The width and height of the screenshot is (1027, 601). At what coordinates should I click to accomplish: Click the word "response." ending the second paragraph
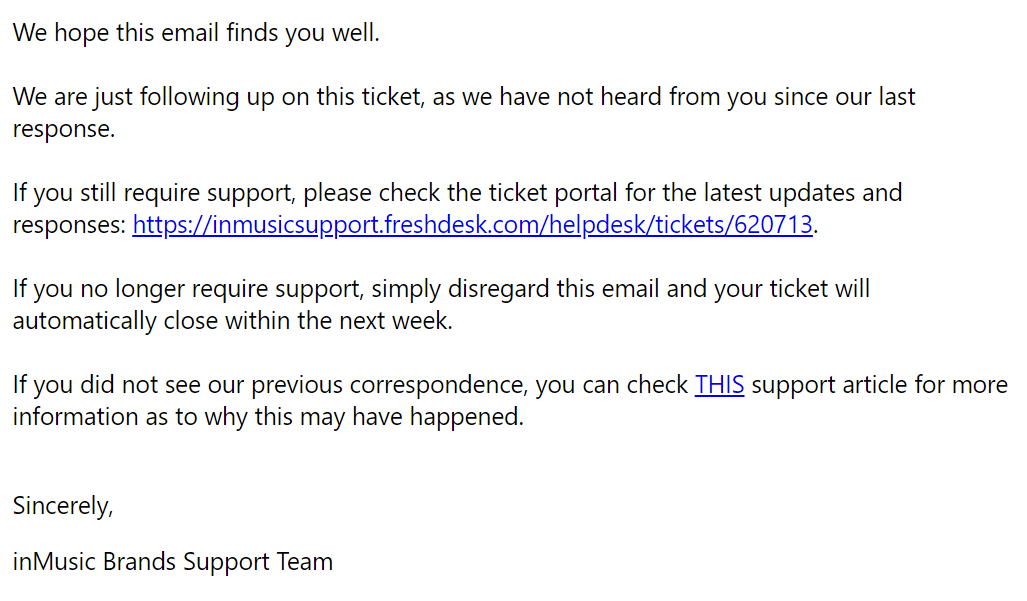(x=64, y=129)
